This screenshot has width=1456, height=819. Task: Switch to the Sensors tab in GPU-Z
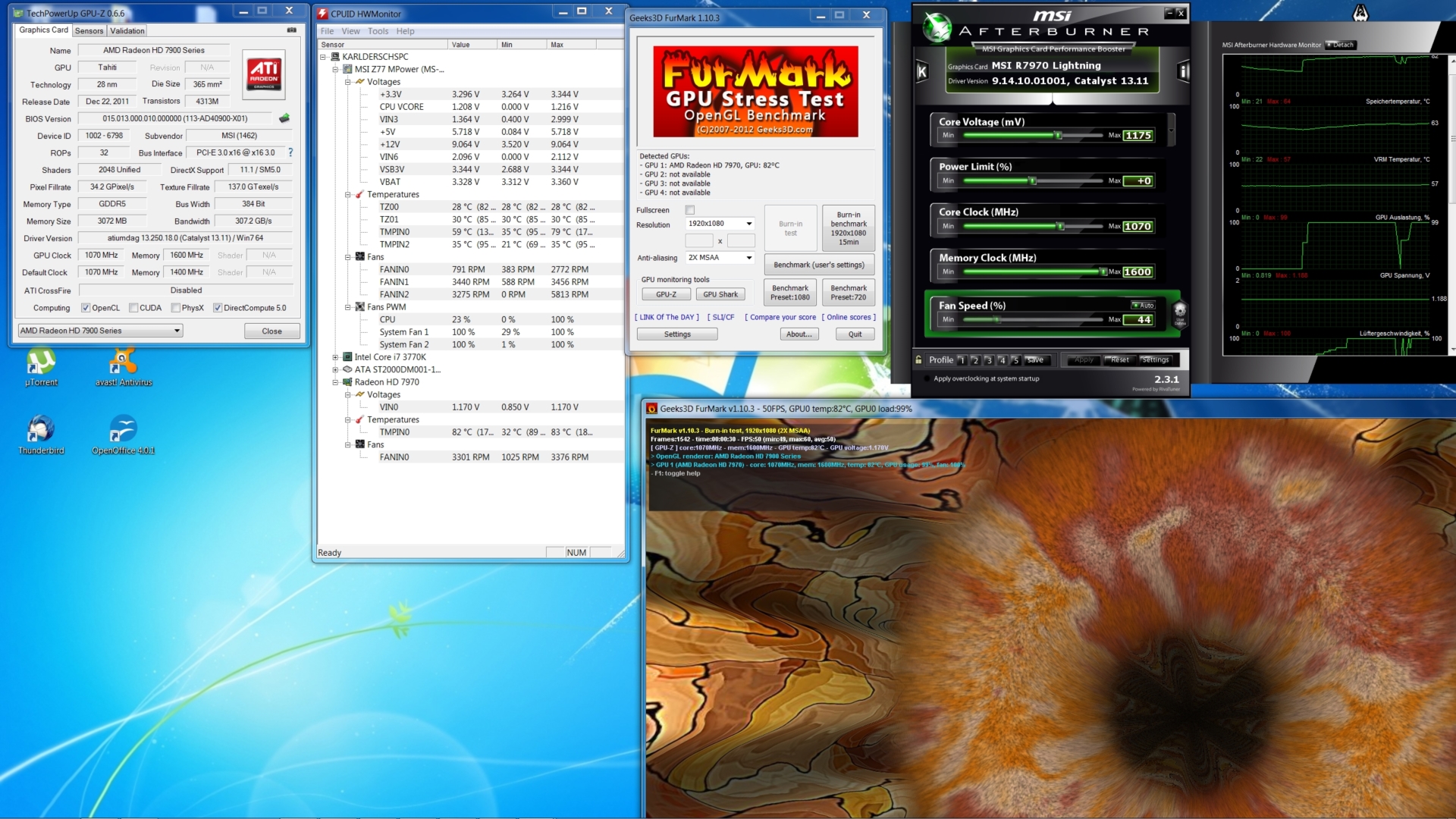point(89,31)
